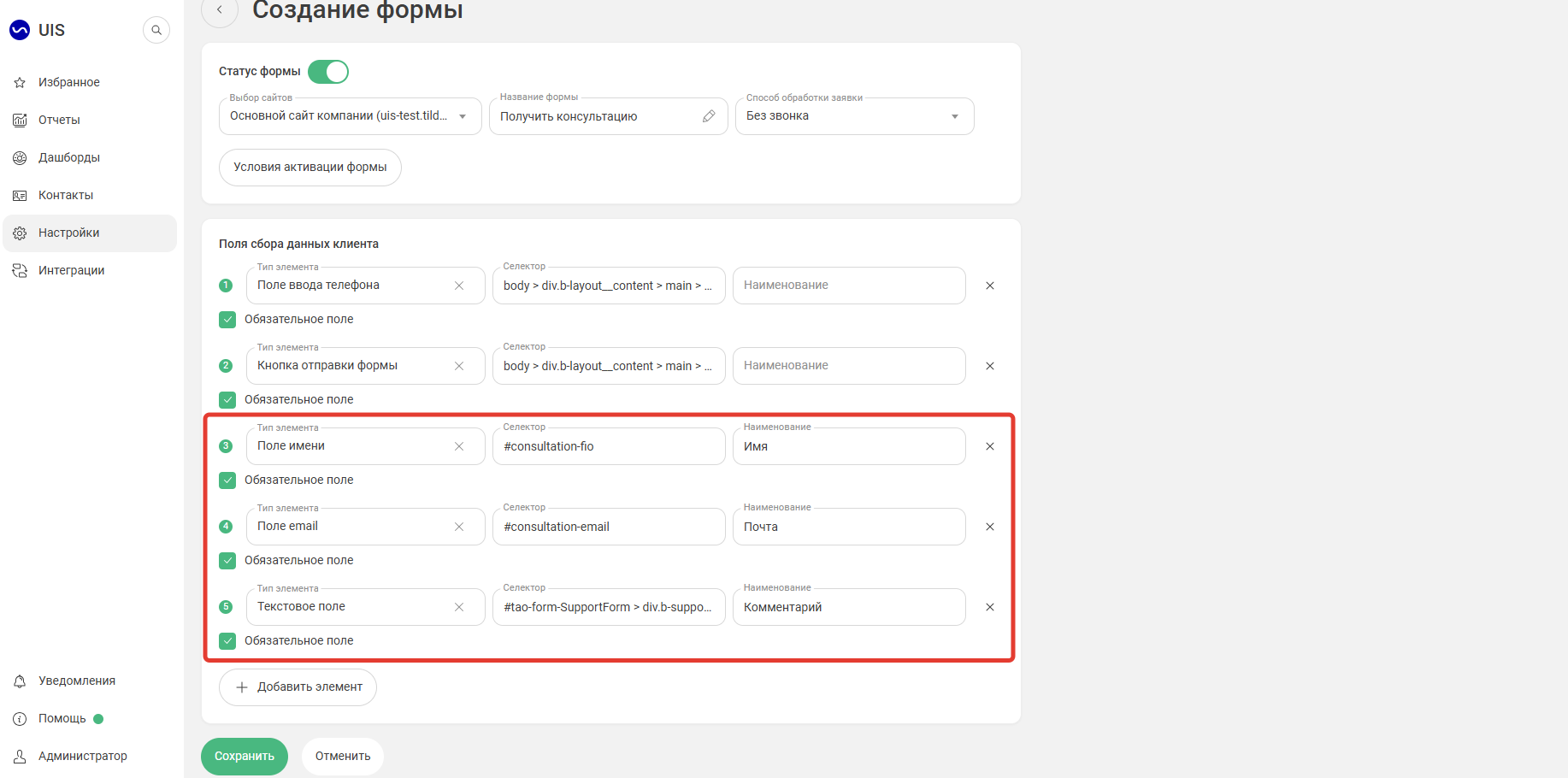Click the back arrow next to Создание формы
The height and width of the screenshot is (778, 1568).
(220, 10)
